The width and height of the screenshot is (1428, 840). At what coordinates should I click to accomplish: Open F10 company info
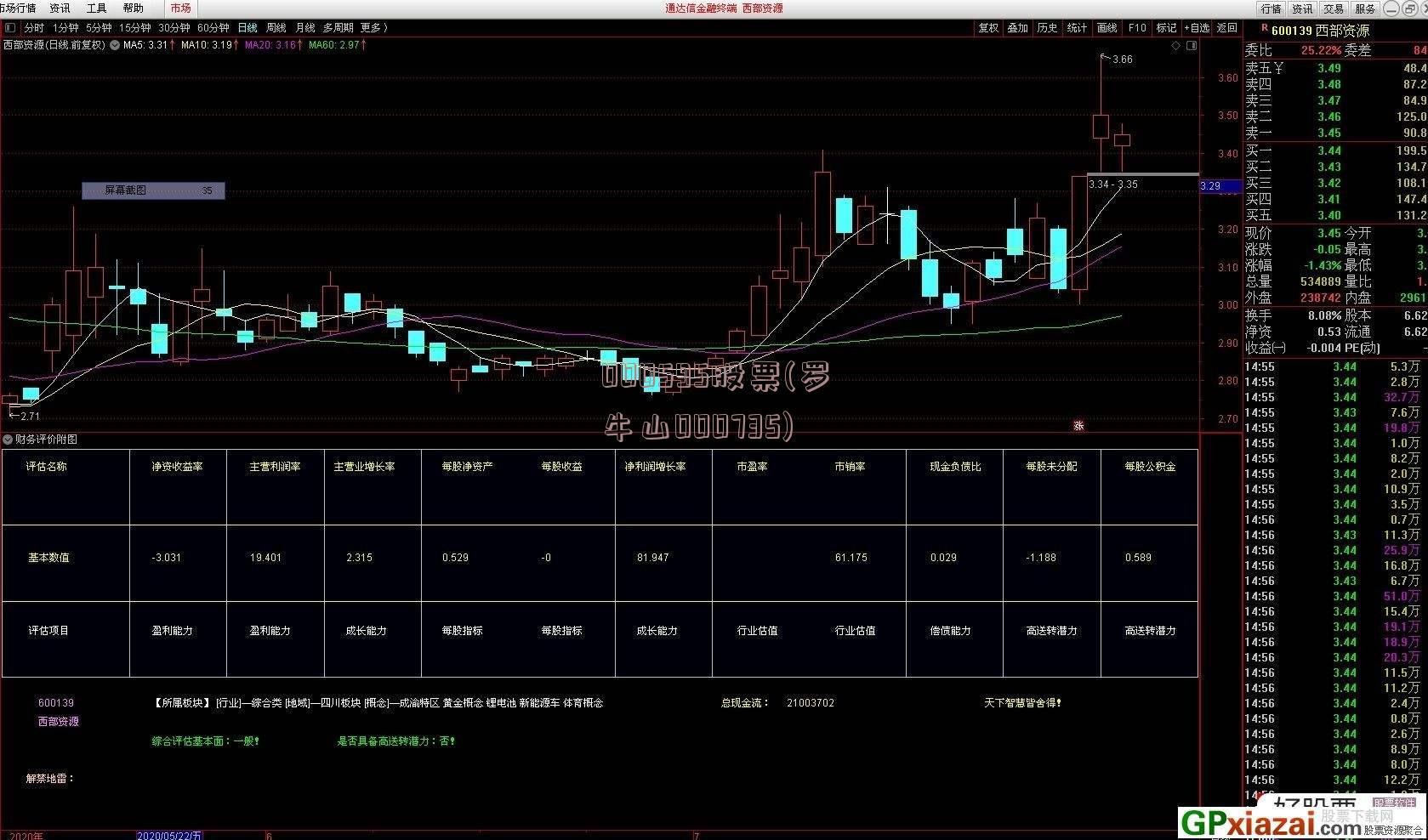(1137, 28)
